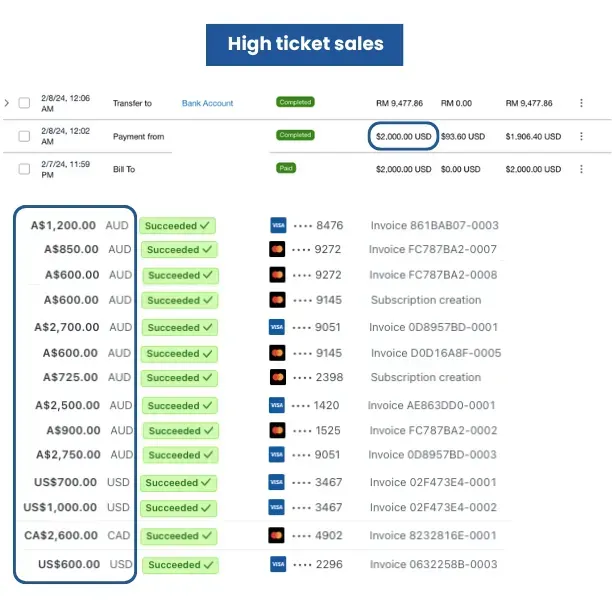This screenshot has height=604, width=612.
Task: Check the Payment from row checkbox
Action: click(x=24, y=136)
